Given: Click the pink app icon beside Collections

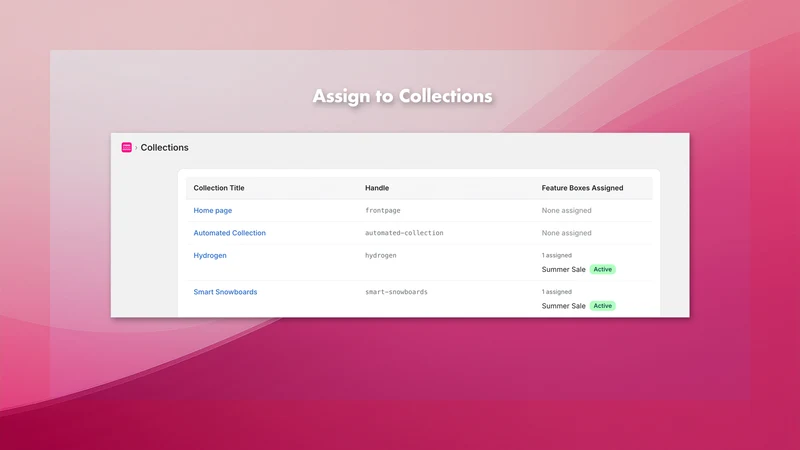Looking at the screenshot, I should 127,147.
